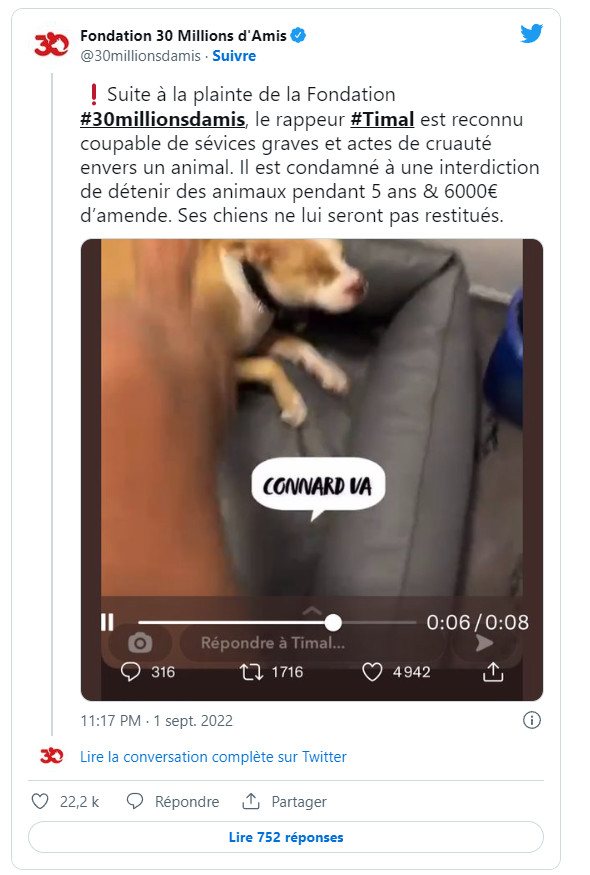Screen dimensions: 590x875
Task: Open the Twitter bird home icon
Action: 532,32
